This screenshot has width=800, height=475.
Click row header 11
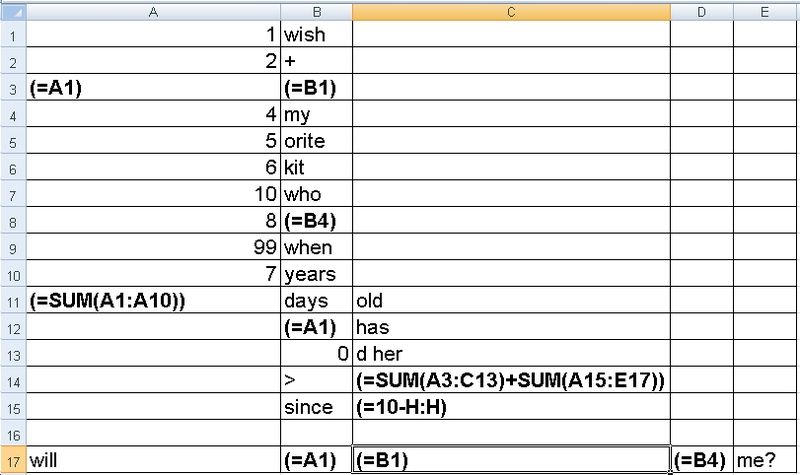click(x=12, y=299)
